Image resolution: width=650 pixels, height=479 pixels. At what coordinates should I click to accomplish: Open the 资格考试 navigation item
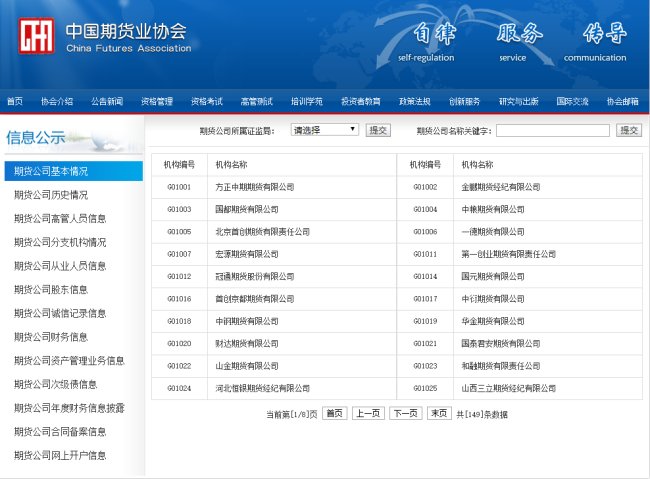point(206,101)
